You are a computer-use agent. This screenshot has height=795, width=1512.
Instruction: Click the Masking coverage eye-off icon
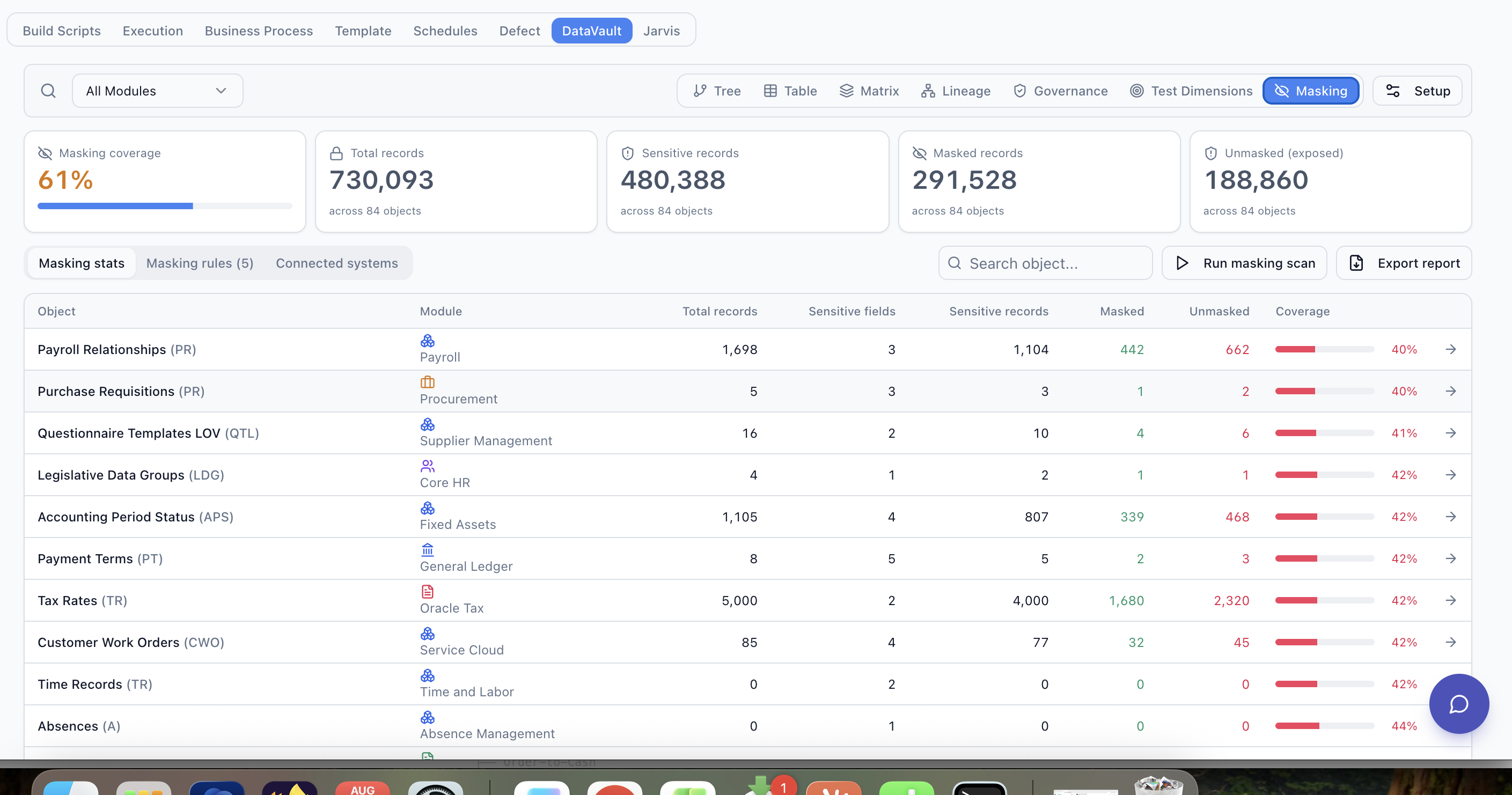(x=45, y=153)
